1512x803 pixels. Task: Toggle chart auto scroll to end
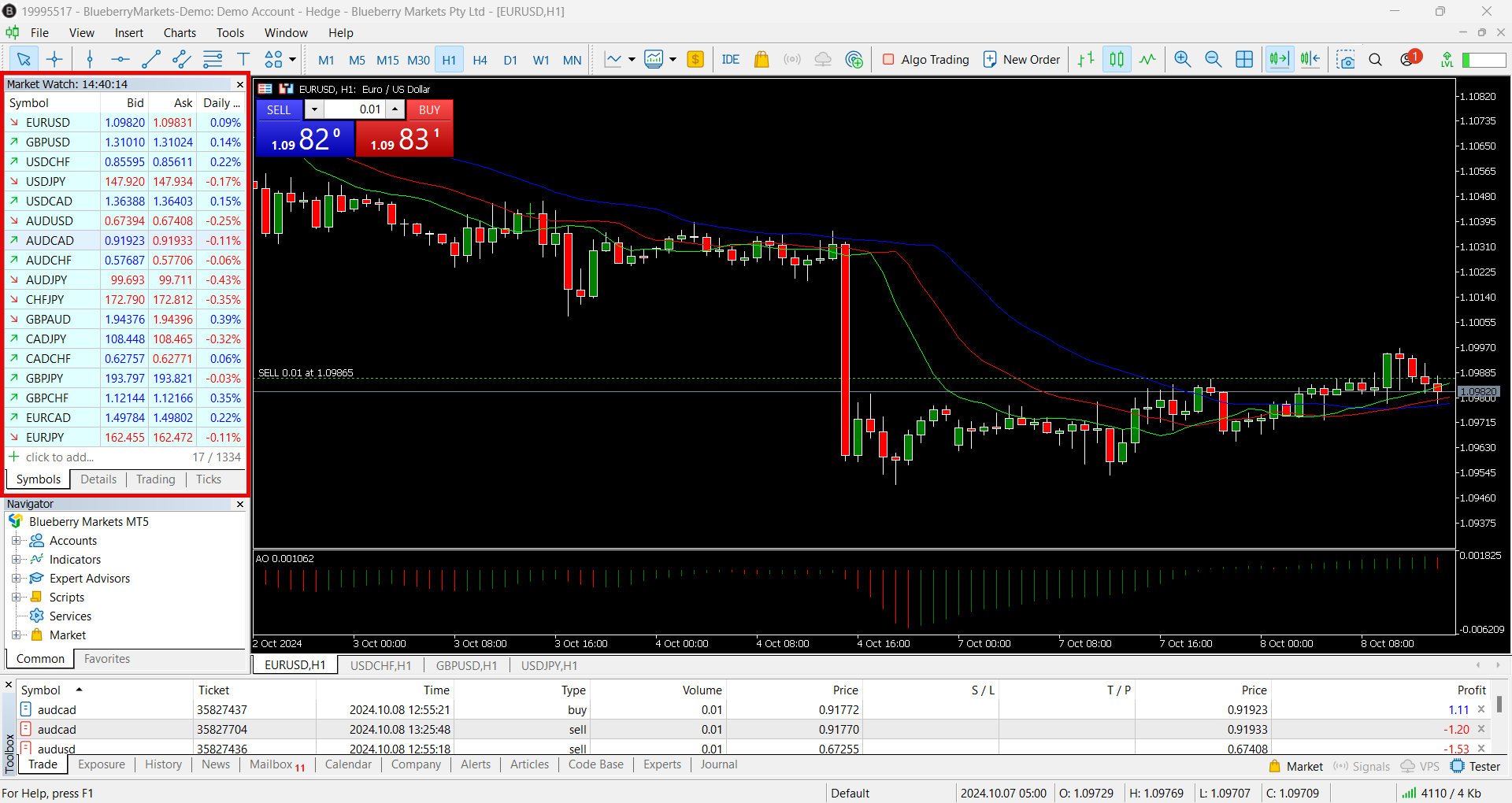tap(1279, 59)
